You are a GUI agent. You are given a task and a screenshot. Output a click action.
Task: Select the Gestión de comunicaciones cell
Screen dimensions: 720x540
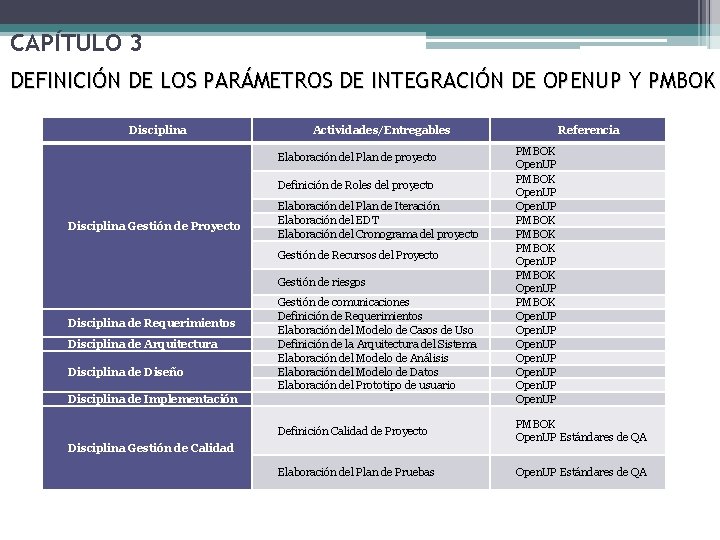pos(371,302)
